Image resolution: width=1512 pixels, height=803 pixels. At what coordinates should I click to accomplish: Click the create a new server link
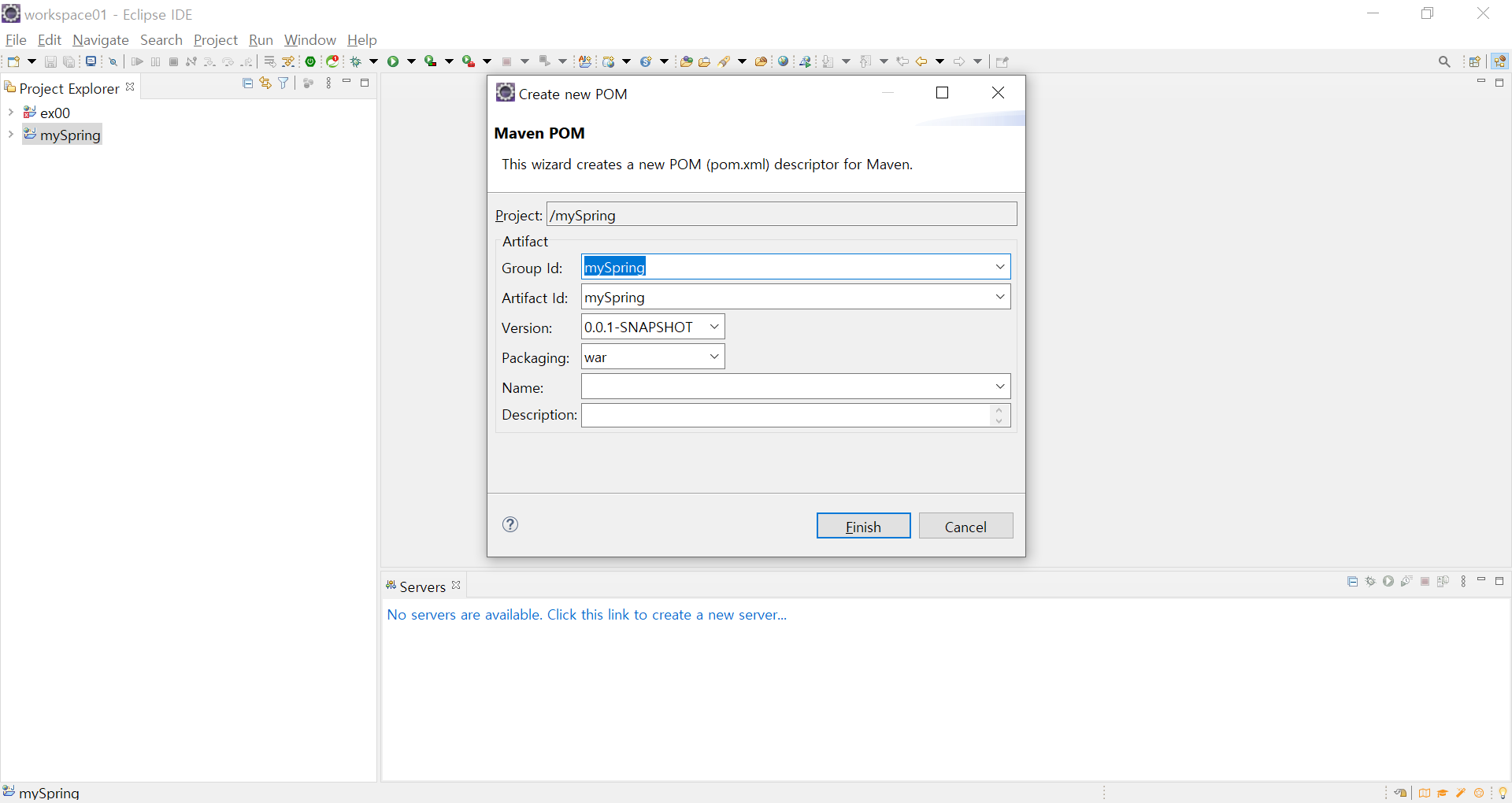587,614
